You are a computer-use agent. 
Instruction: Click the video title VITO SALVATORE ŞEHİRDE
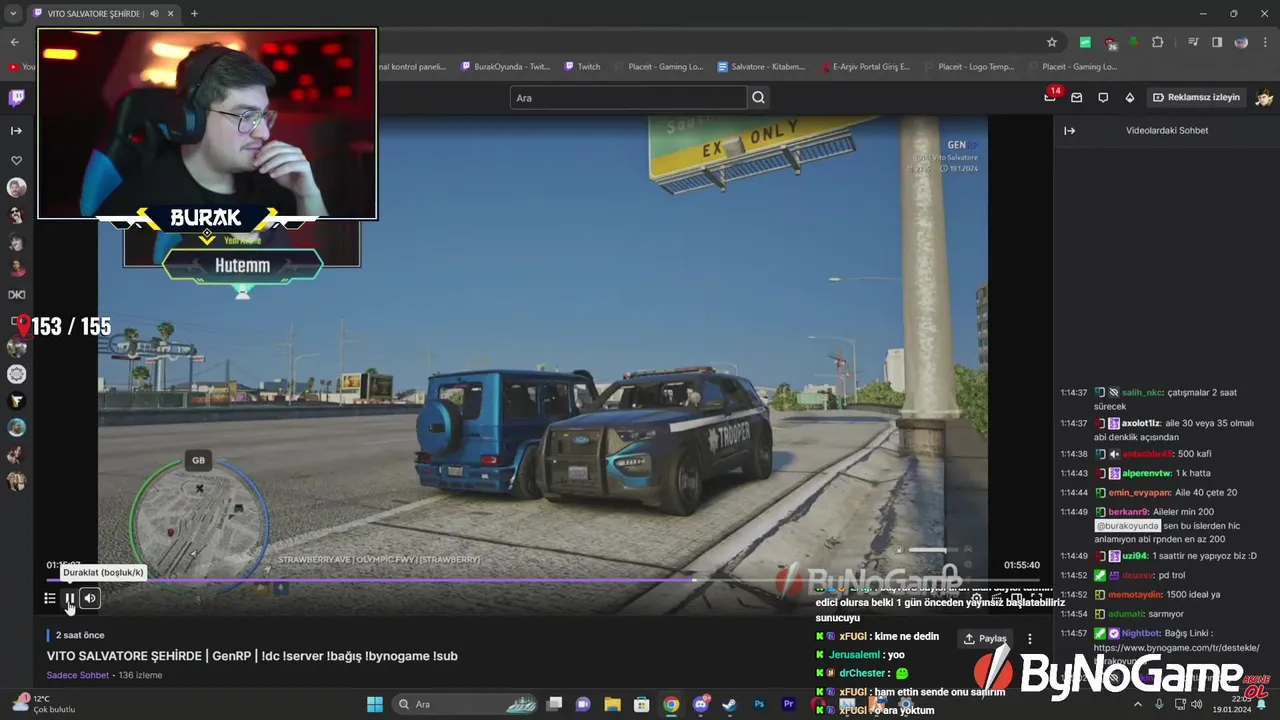point(252,656)
